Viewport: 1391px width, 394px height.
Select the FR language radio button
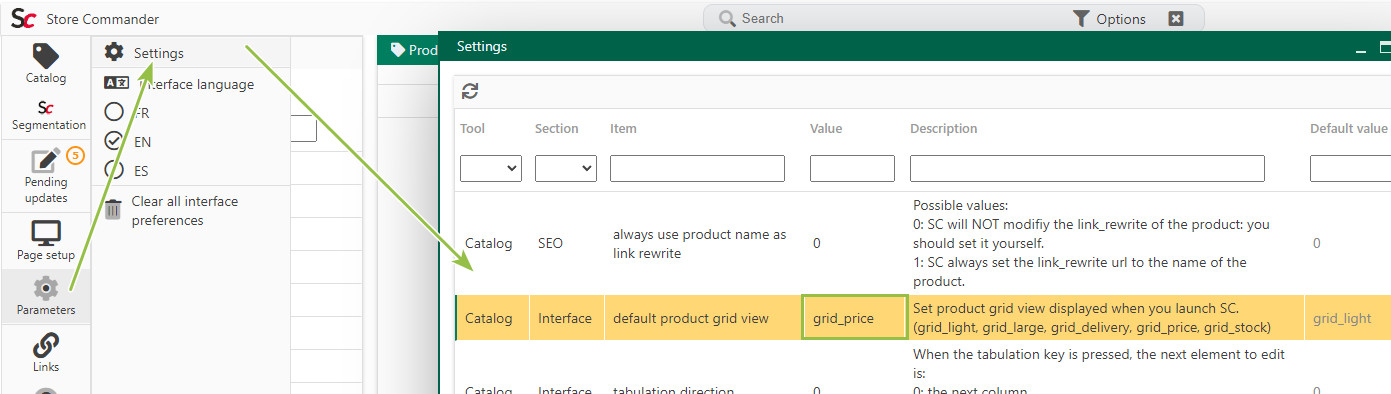114,113
